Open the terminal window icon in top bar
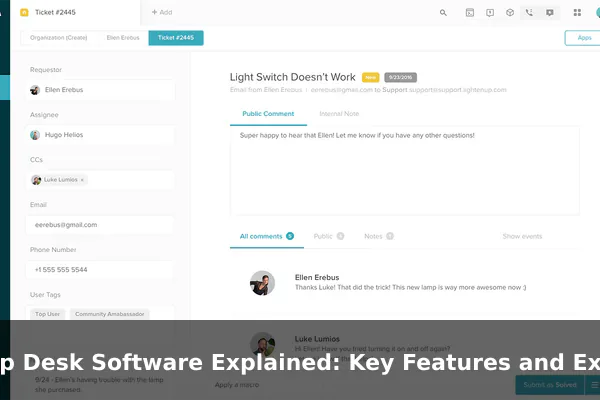 coord(470,13)
